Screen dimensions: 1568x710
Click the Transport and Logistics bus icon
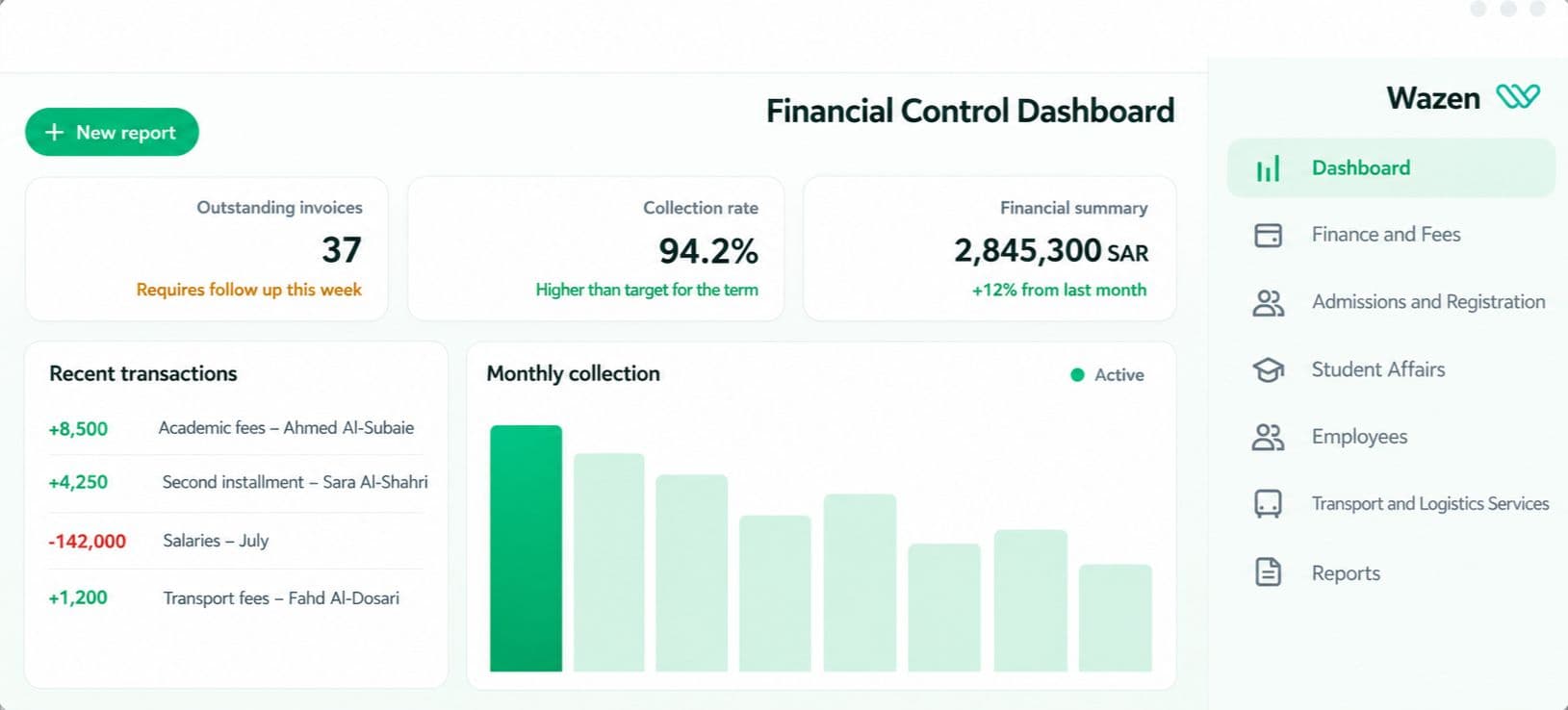tap(1268, 504)
